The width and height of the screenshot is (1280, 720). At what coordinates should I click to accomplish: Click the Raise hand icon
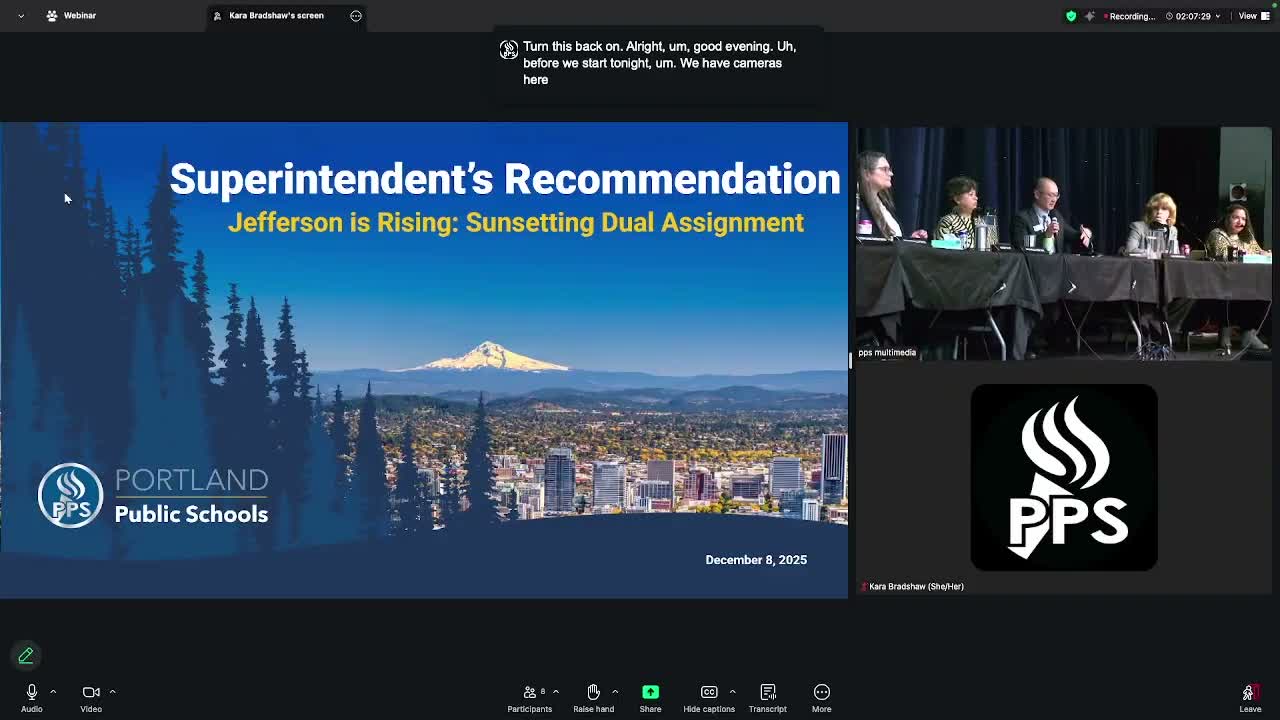[x=593, y=692]
